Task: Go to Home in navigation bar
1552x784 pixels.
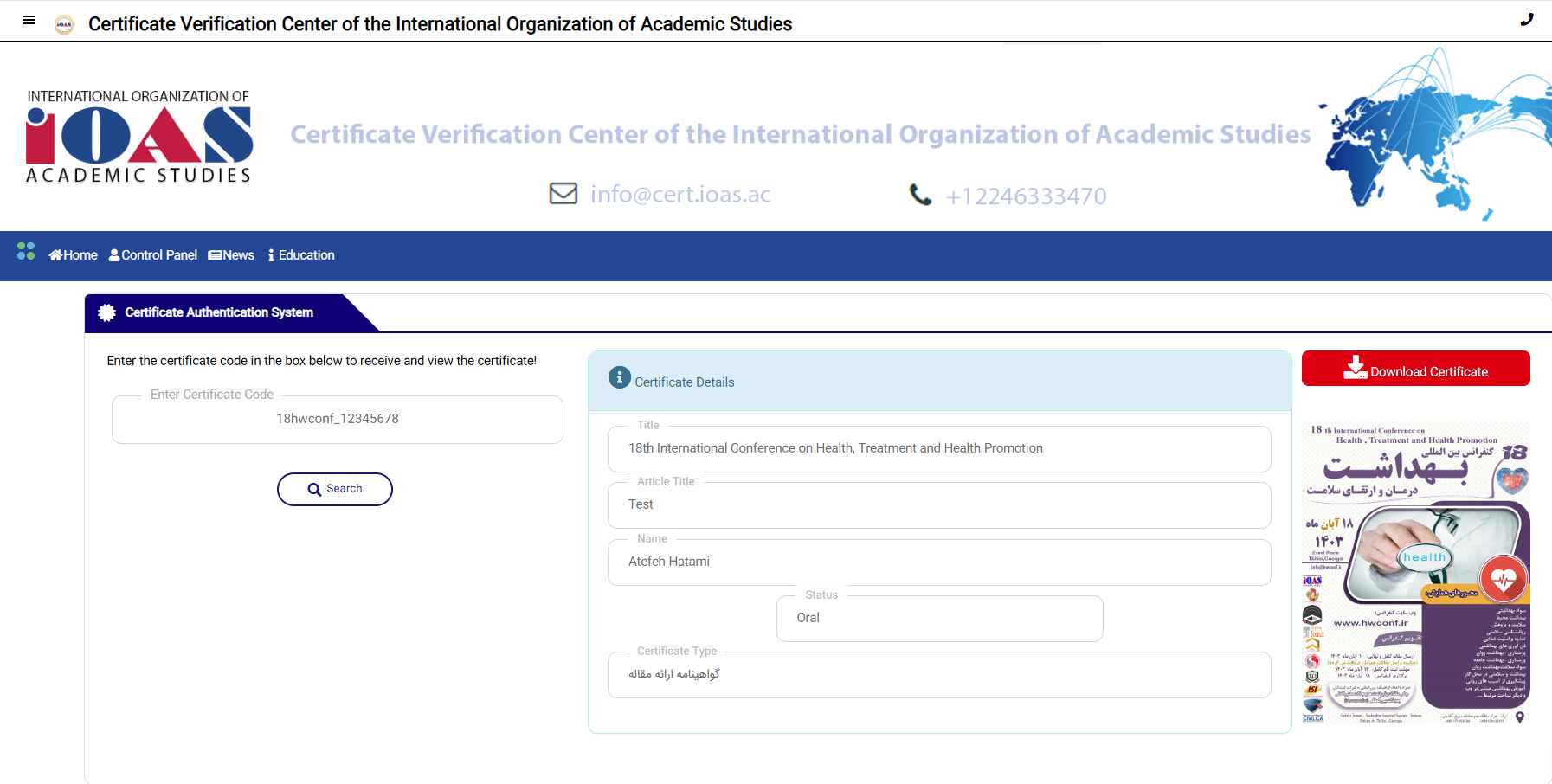Action: [x=74, y=255]
